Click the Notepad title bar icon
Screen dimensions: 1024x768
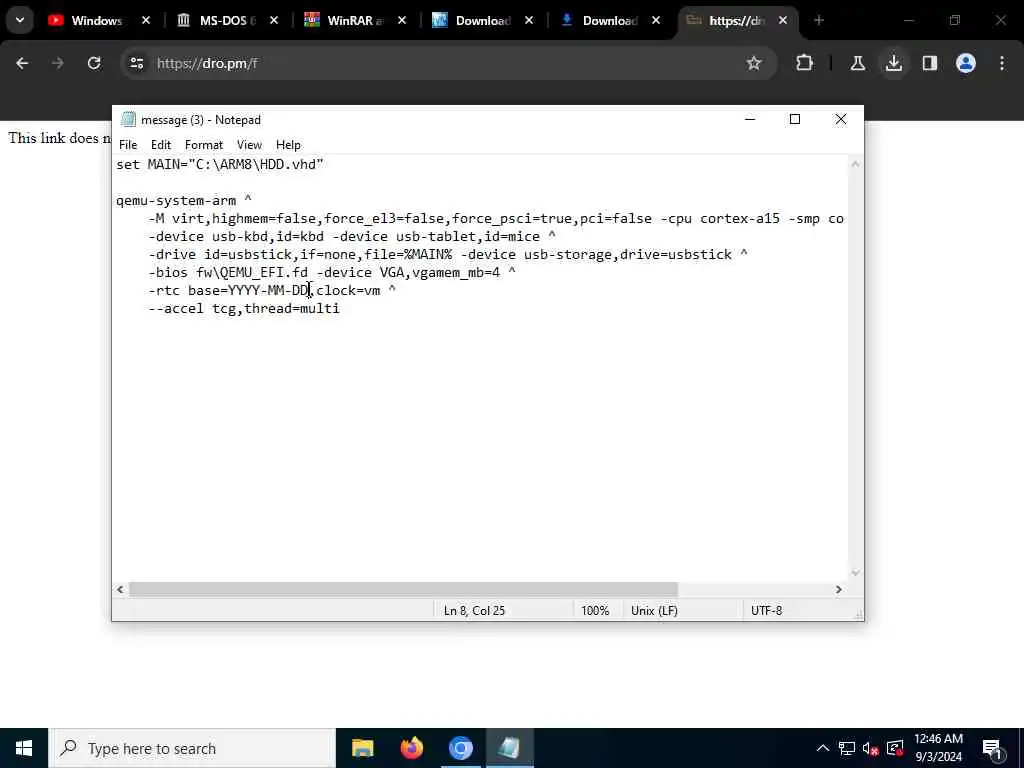pos(128,120)
